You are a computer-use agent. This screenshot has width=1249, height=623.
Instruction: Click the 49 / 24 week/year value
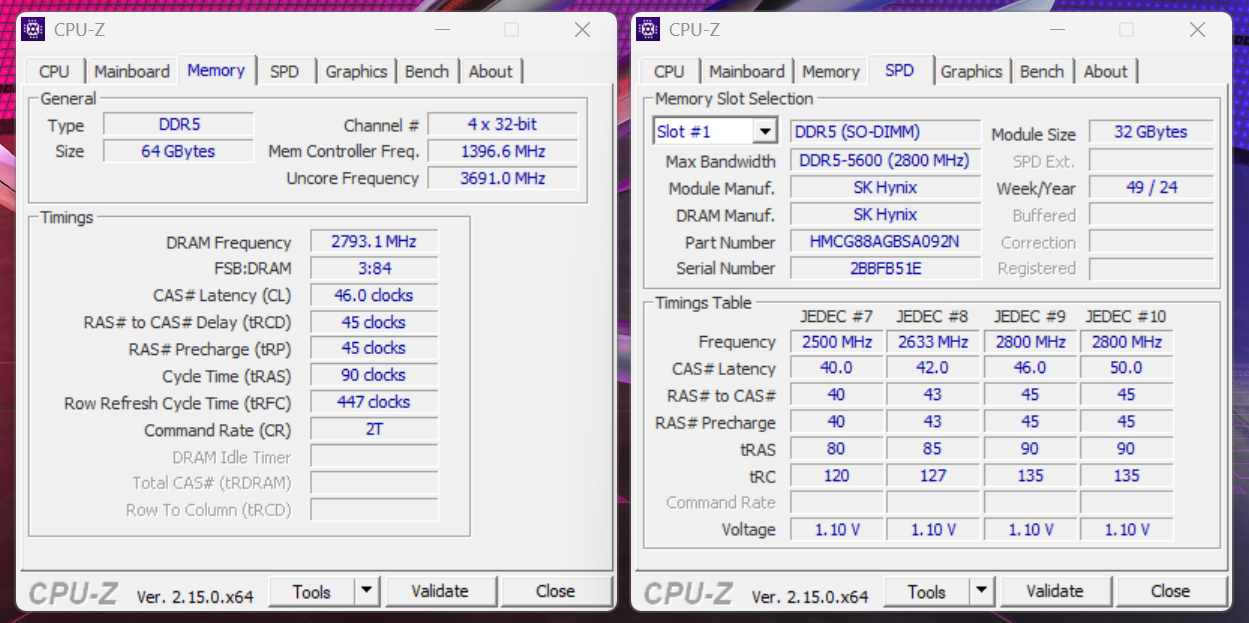[x=1151, y=187]
